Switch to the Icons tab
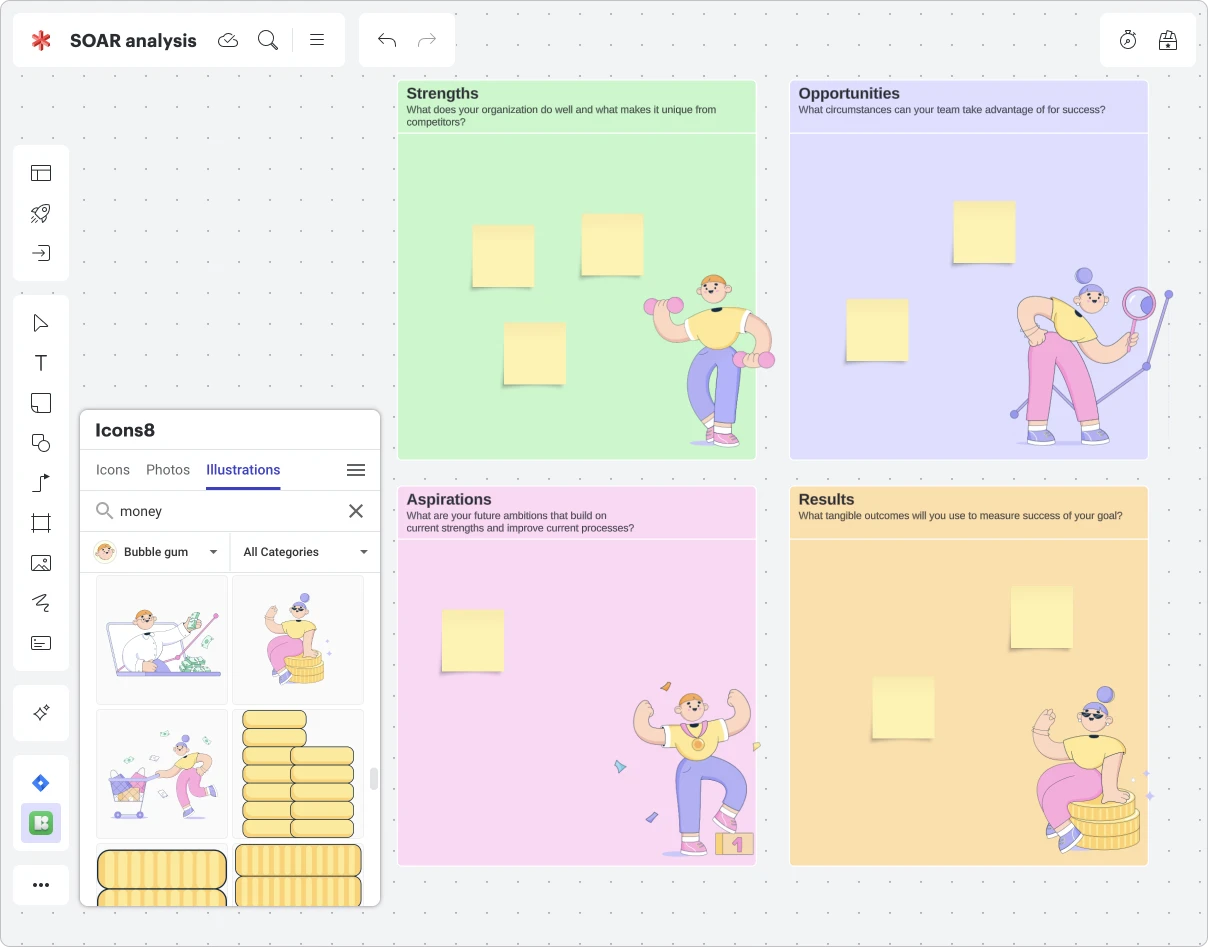Viewport: 1208px width, 947px height. pyautogui.click(x=113, y=470)
